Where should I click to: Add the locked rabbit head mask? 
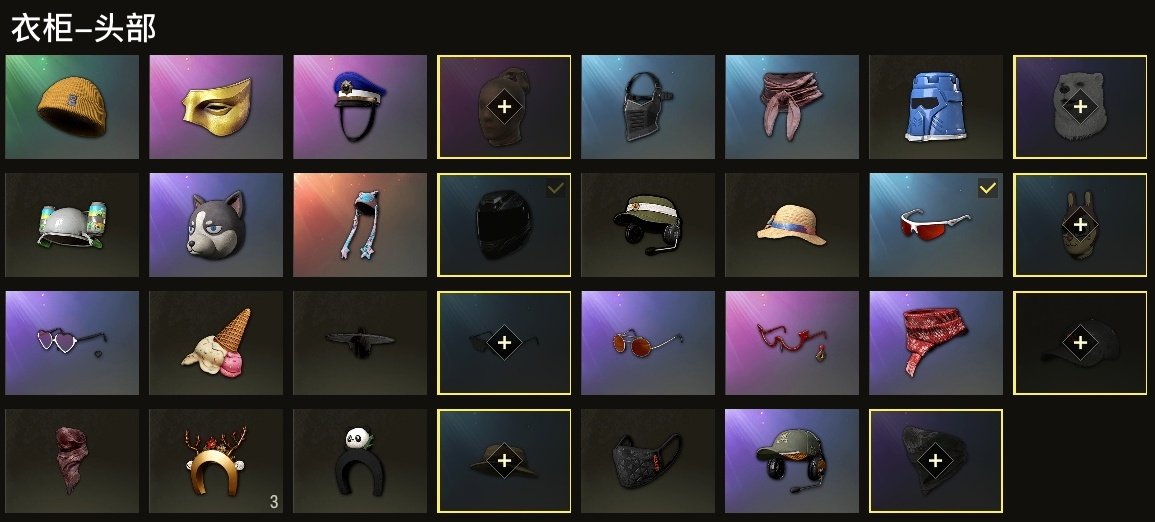[x=1080, y=225]
